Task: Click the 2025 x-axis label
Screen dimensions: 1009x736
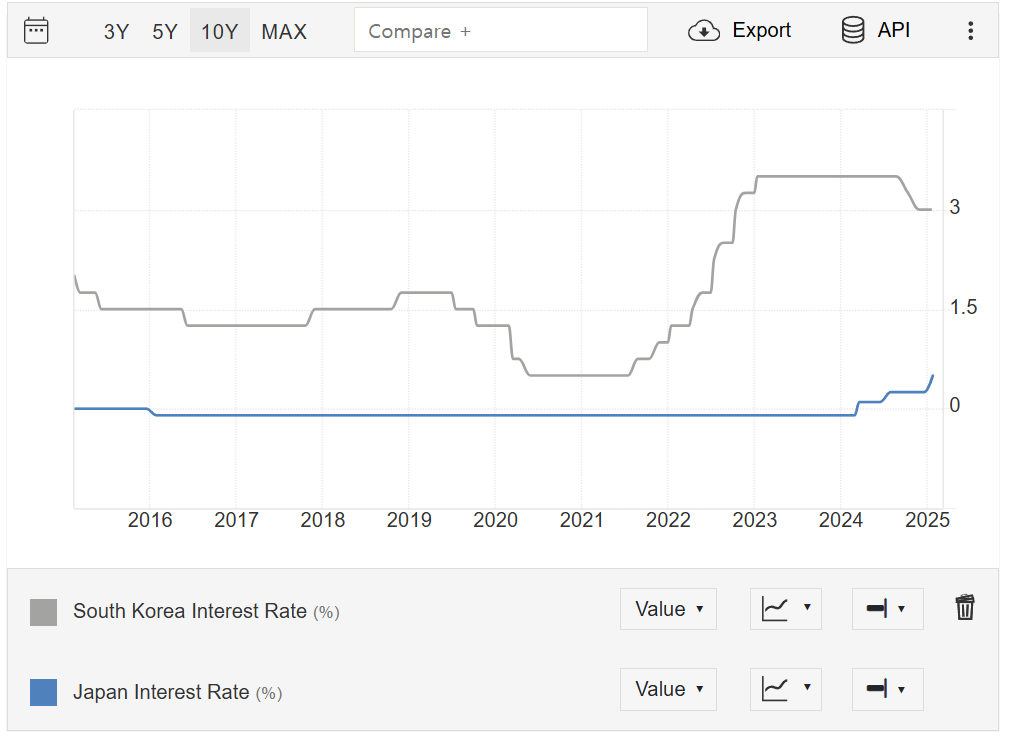Action: coord(927,520)
